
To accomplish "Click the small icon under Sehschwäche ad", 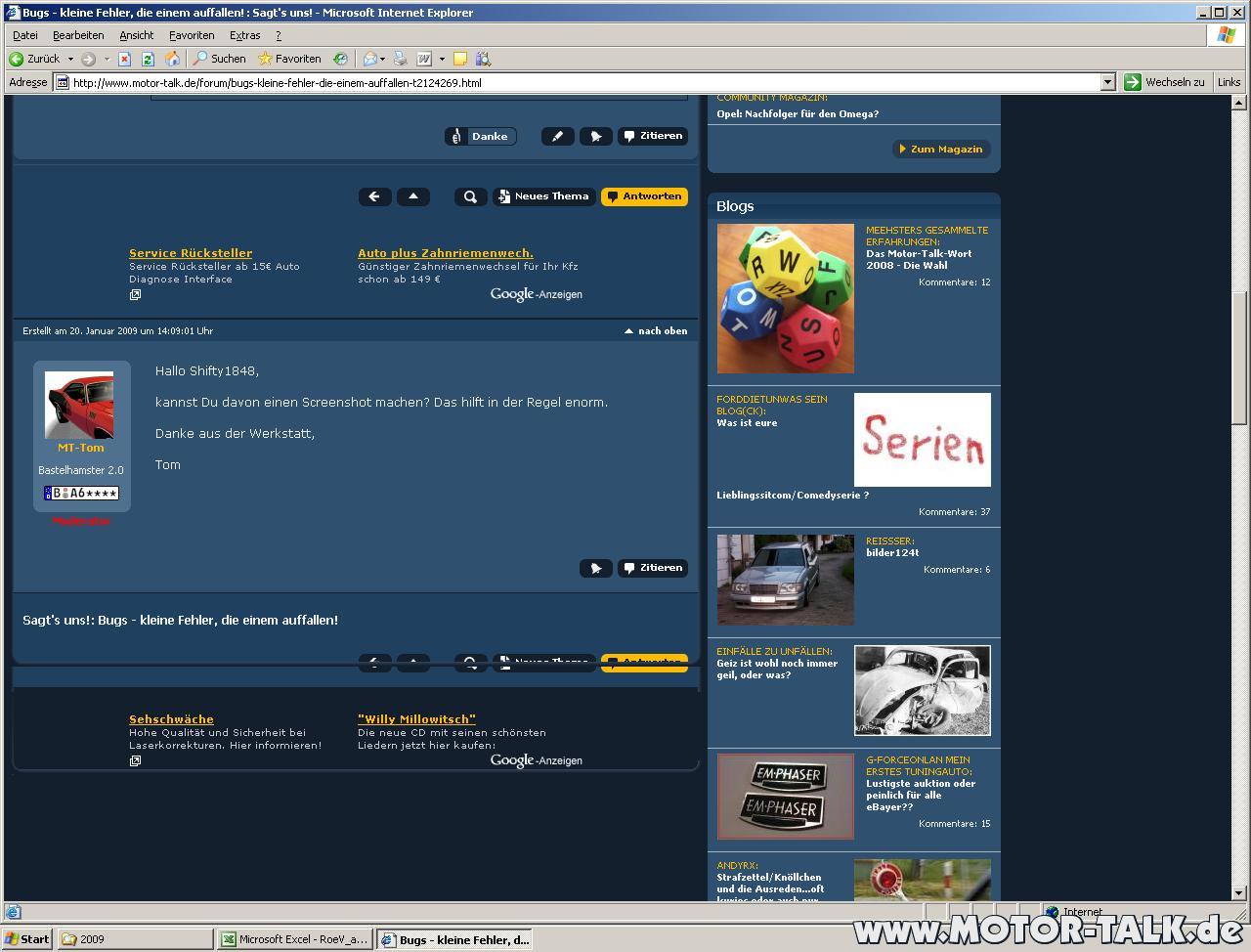I will coord(135,760).
